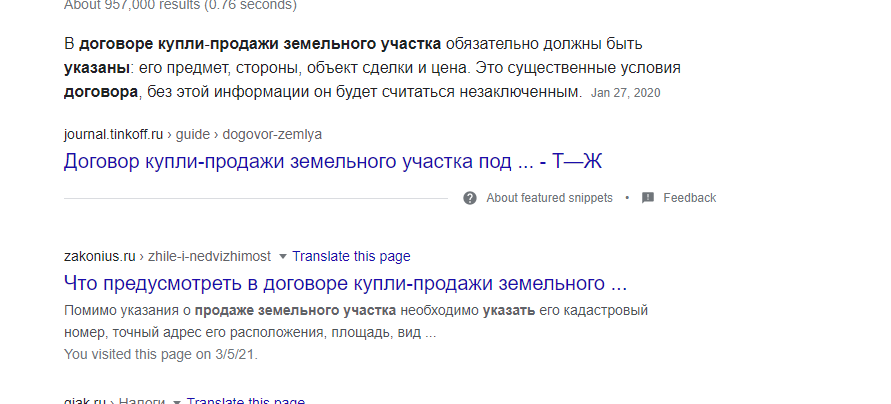Click the qiak.ru breadcrumb URL

114,401
